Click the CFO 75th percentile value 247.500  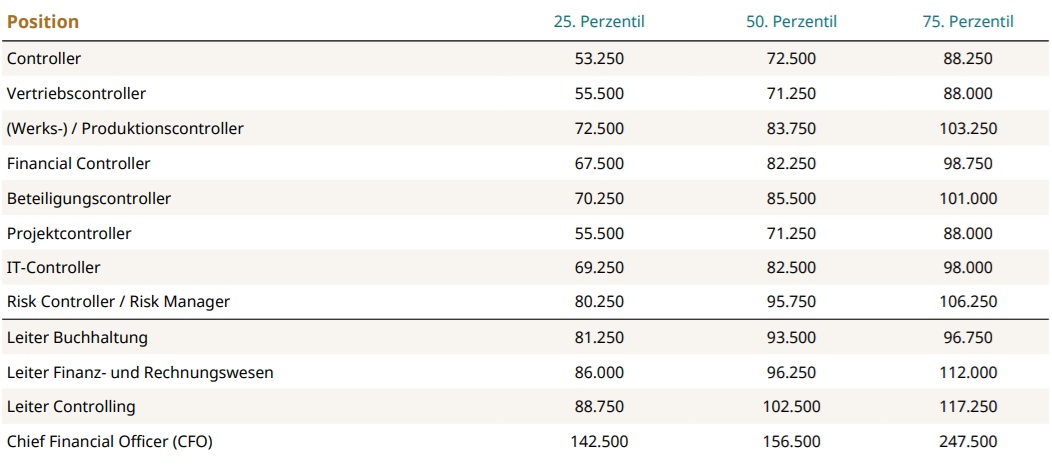[x=967, y=441]
